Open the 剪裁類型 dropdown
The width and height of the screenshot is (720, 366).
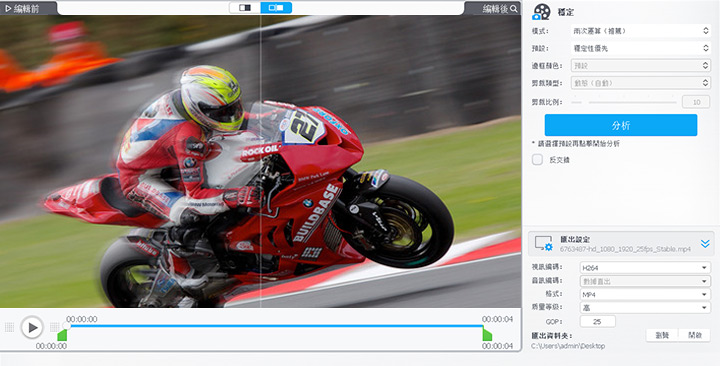641,83
